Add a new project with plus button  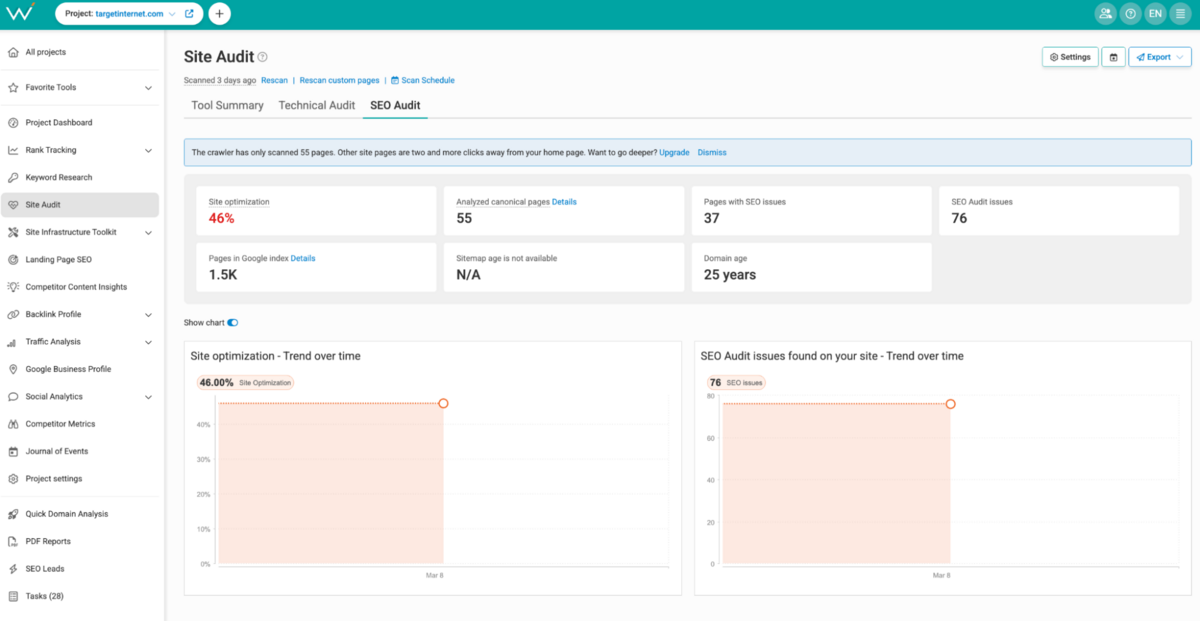[x=220, y=14]
